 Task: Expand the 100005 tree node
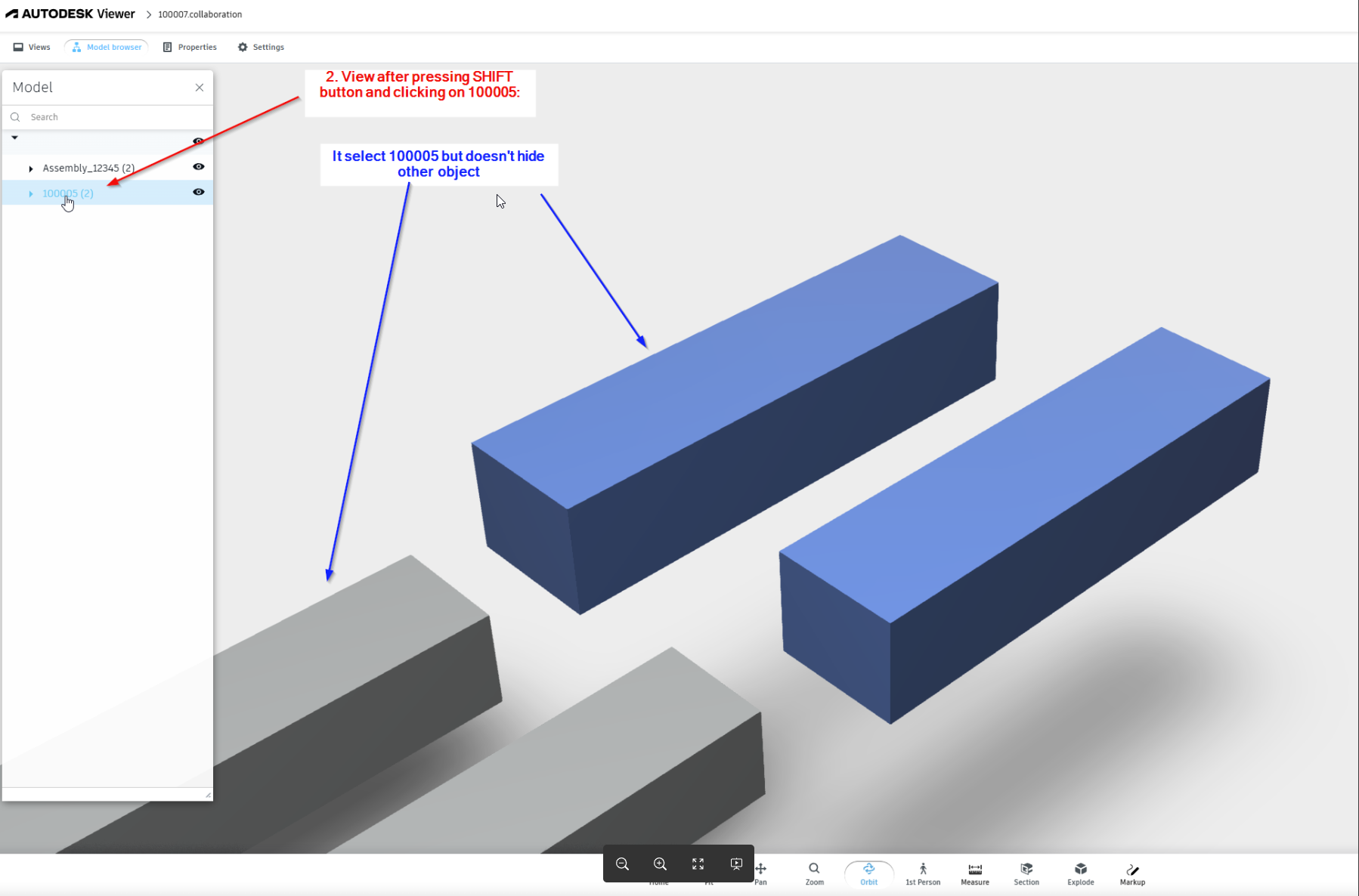(x=30, y=193)
